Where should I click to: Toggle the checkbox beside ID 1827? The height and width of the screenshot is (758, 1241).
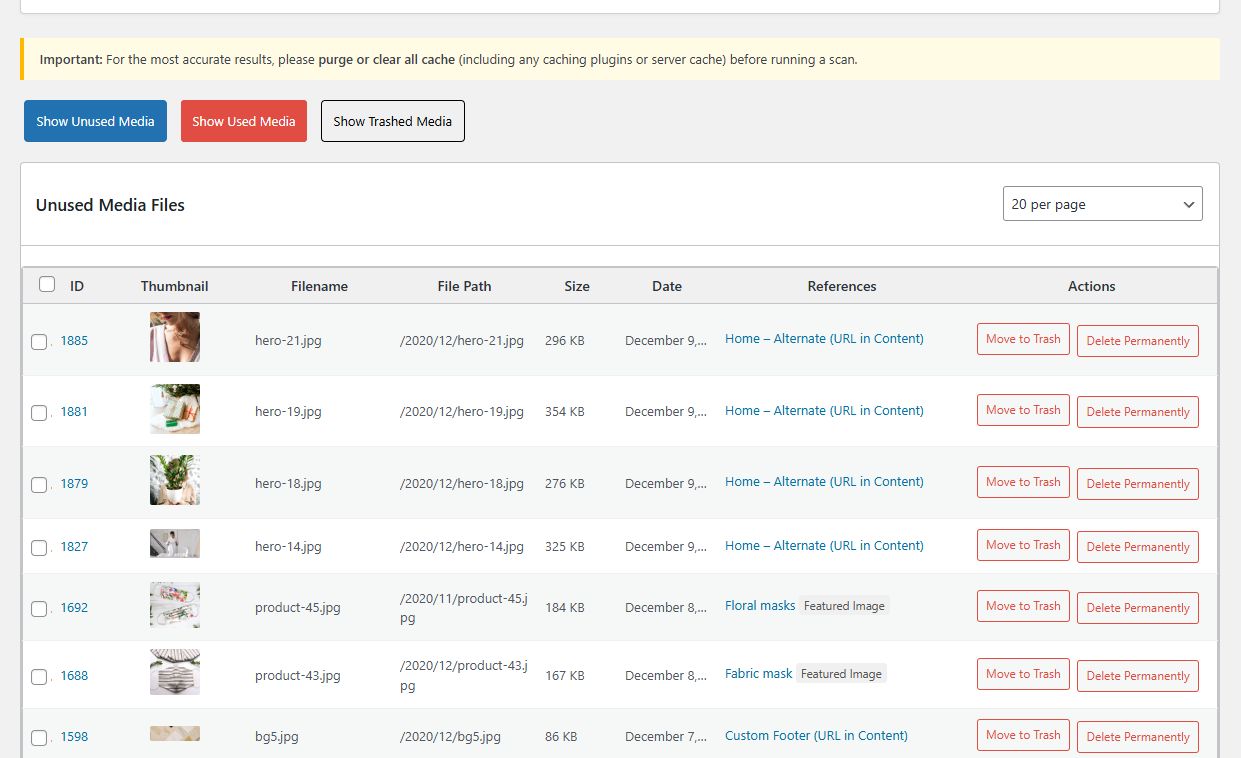tap(39, 548)
